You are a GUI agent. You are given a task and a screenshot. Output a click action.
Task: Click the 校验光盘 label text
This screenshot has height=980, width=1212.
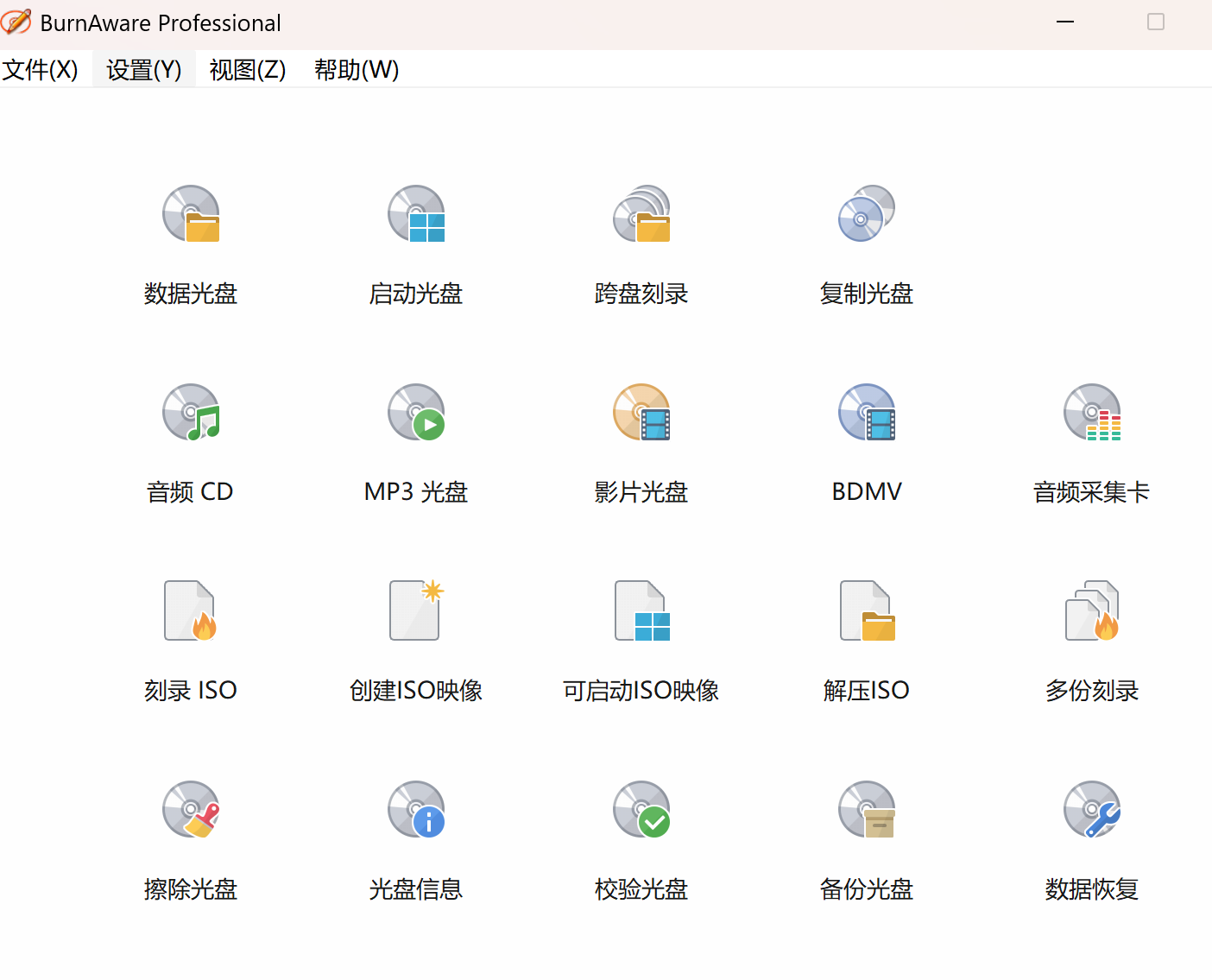[641, 889]
